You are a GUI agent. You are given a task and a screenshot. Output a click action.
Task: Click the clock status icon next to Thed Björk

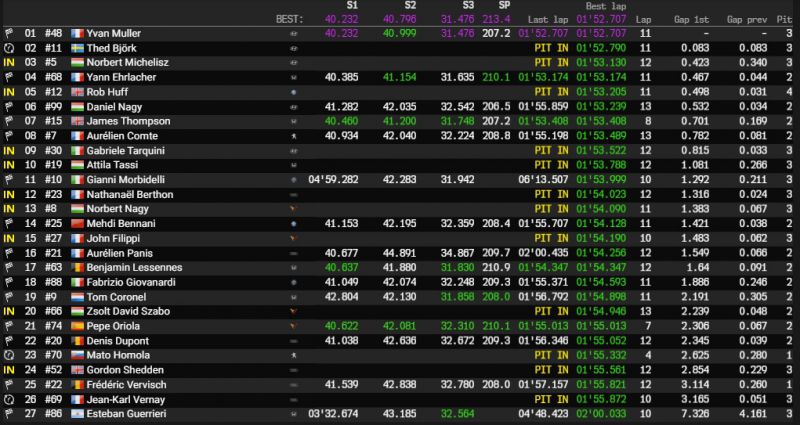pos(9,48)
